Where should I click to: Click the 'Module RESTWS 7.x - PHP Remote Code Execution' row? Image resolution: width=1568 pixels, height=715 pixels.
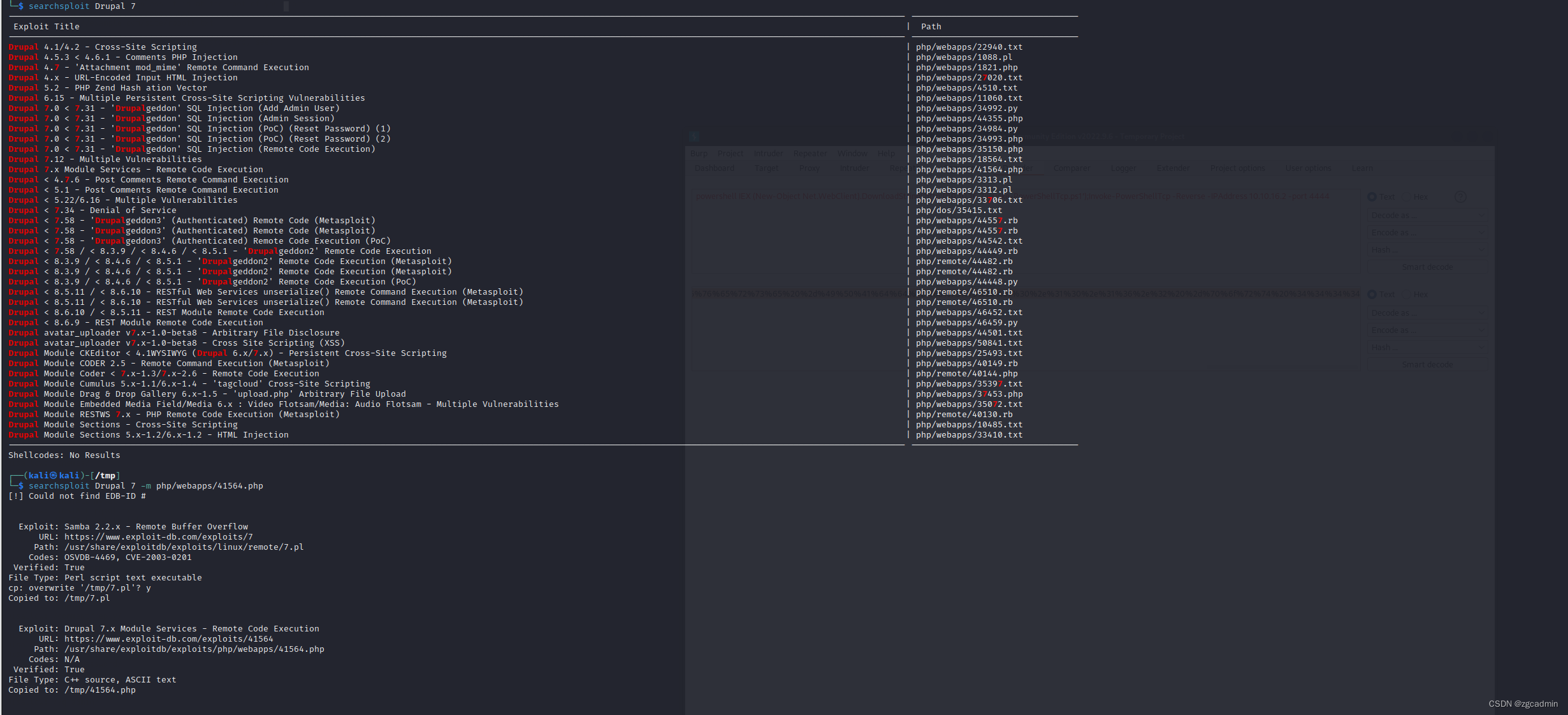[174, 415]
